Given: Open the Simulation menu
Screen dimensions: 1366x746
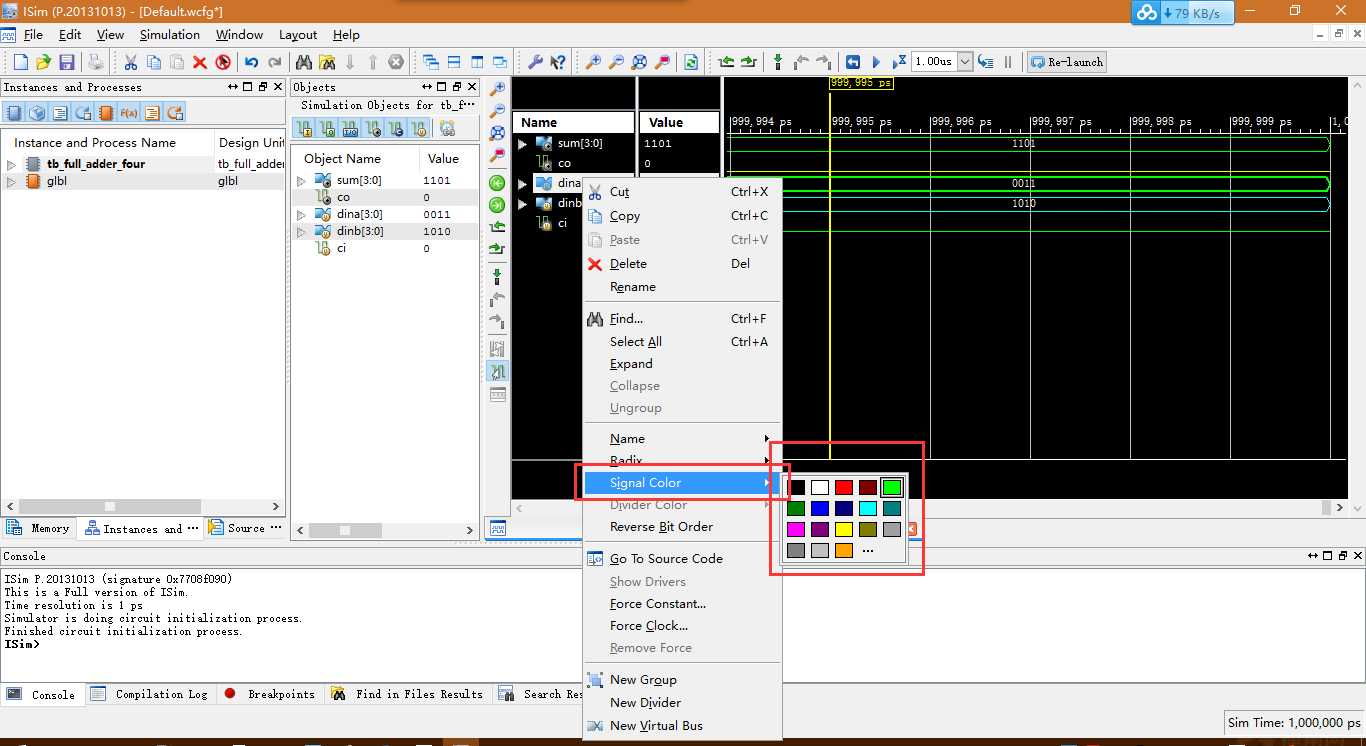Looking at the screenshot, I should [169, 34].
